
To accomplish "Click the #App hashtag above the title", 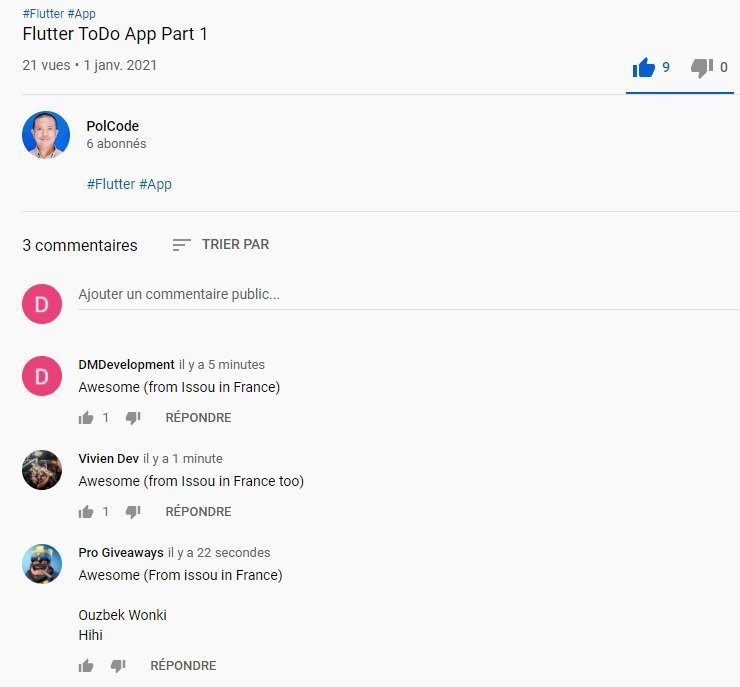I will pyautogui.click(x=81, y=14).
